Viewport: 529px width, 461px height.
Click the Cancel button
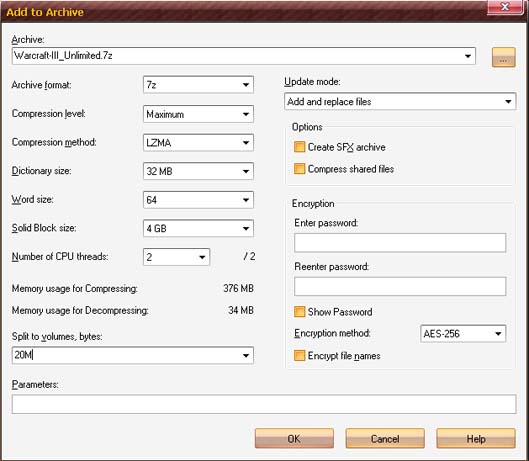pos(385,438)
